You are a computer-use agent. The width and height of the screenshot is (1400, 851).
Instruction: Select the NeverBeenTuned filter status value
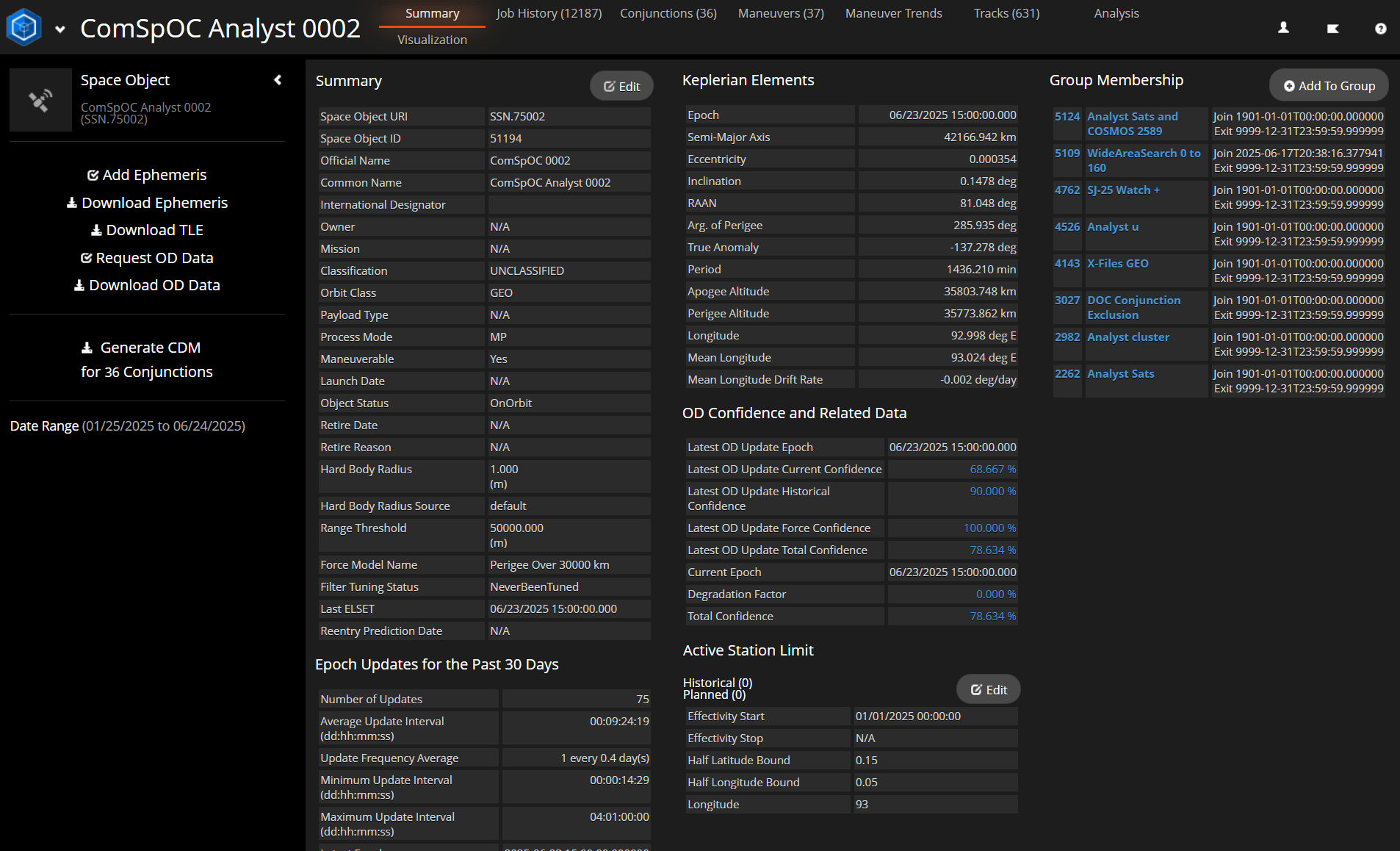tap(534, 586)
